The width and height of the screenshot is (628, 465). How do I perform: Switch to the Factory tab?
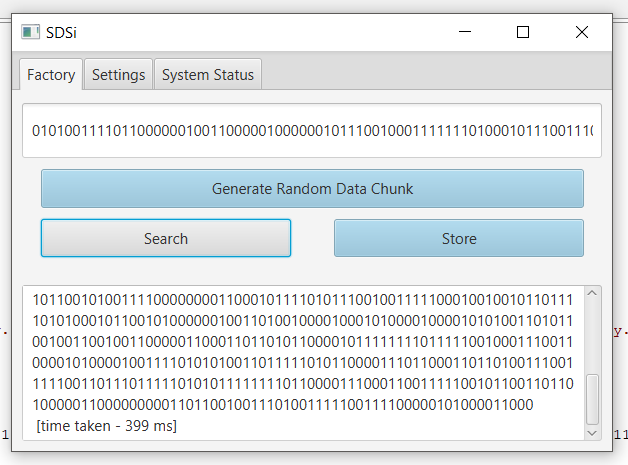pos(51,74)
